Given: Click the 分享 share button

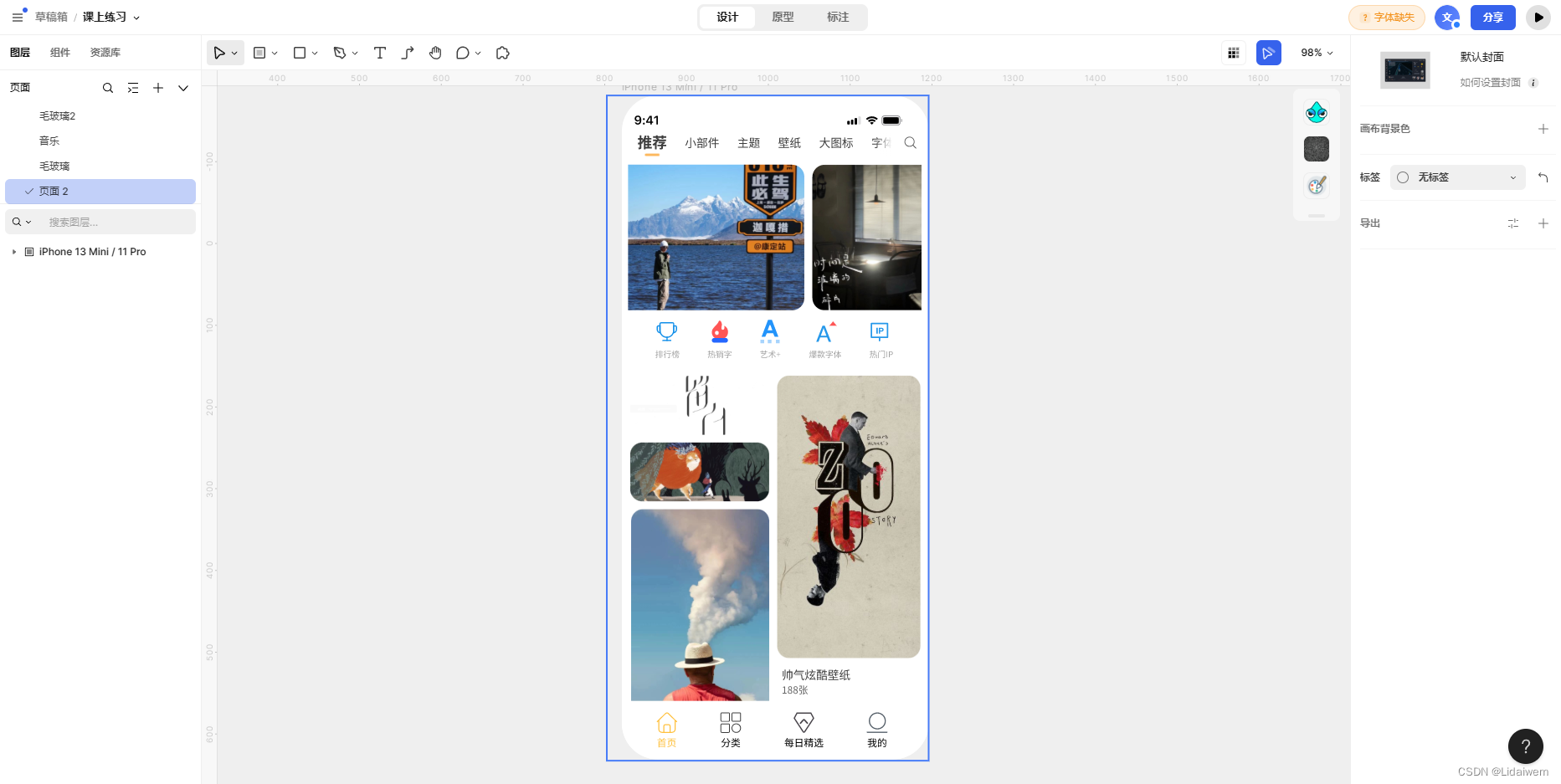Looking at the screenshot, I should point(1493,18).
